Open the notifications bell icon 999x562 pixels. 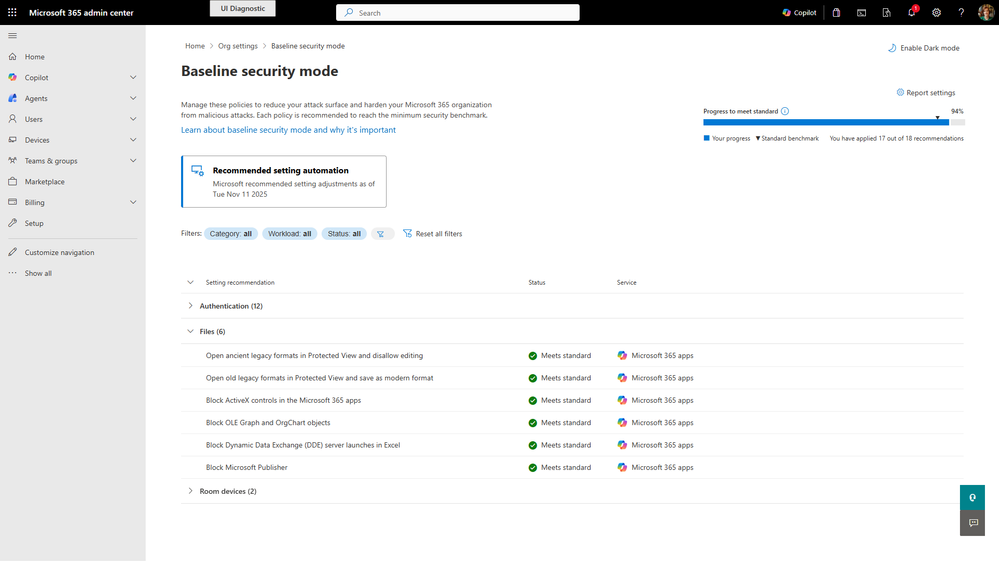click(x=912, y=12)
